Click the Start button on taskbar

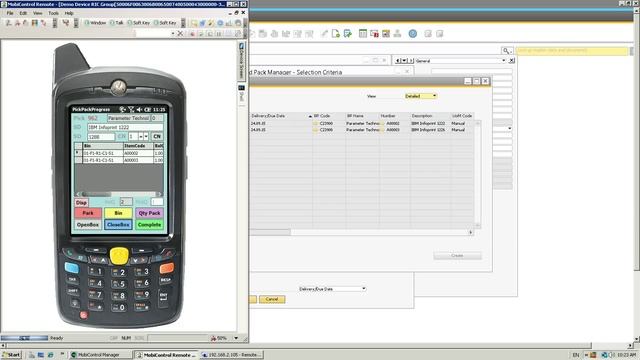point(11,355)
